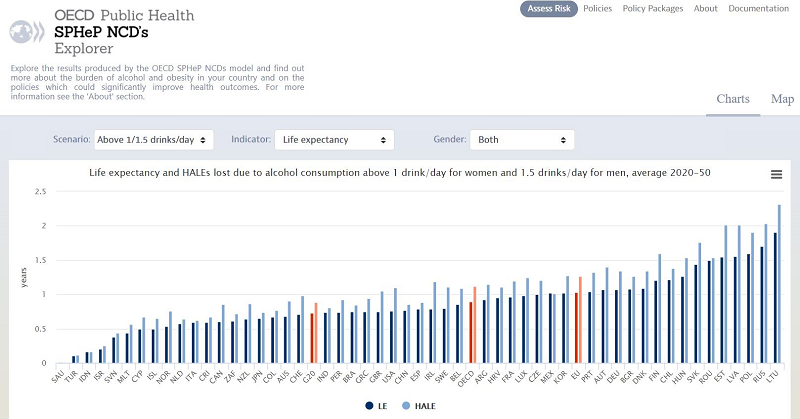The width and height of the screenshot is (800, 419).
Task: Click the USA axis label
Action: click(x=388, y=378)
